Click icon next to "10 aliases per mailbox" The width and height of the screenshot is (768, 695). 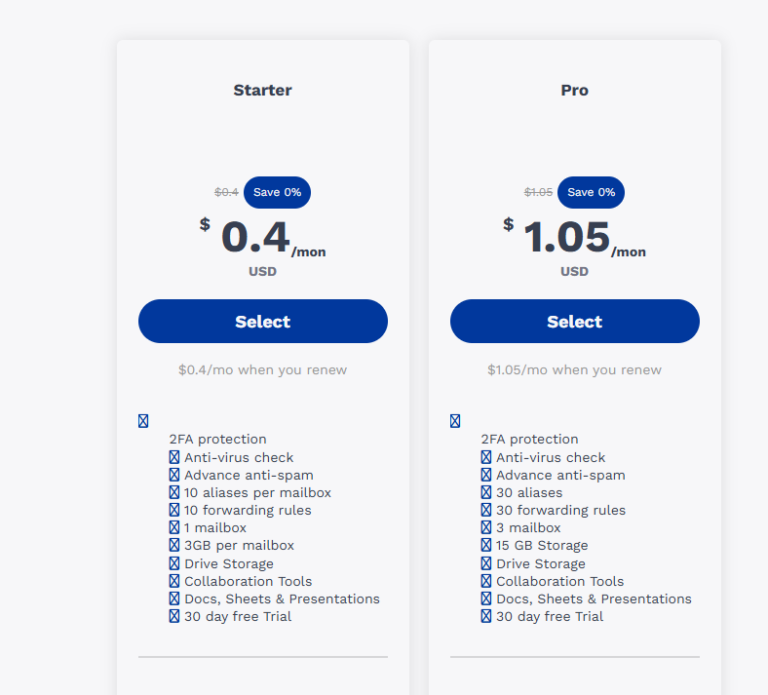tap(174, 493)
